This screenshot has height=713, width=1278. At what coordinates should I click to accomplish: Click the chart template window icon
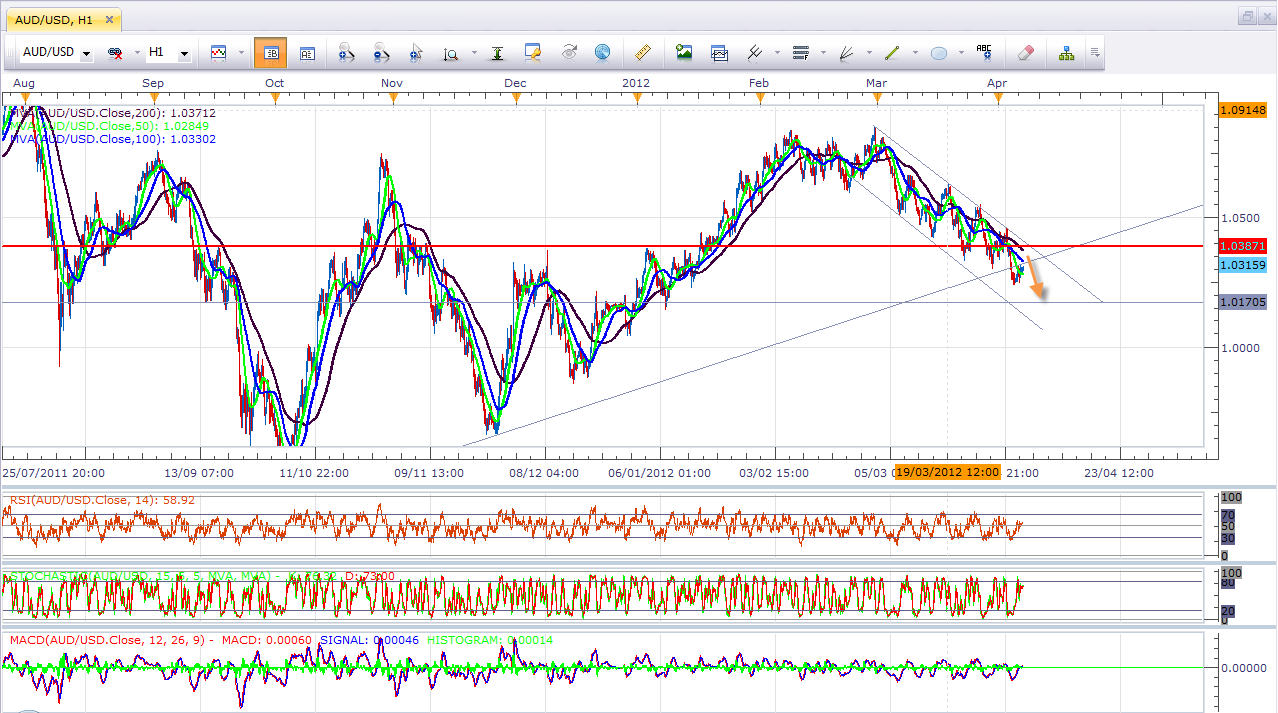(x=719, y=52)
